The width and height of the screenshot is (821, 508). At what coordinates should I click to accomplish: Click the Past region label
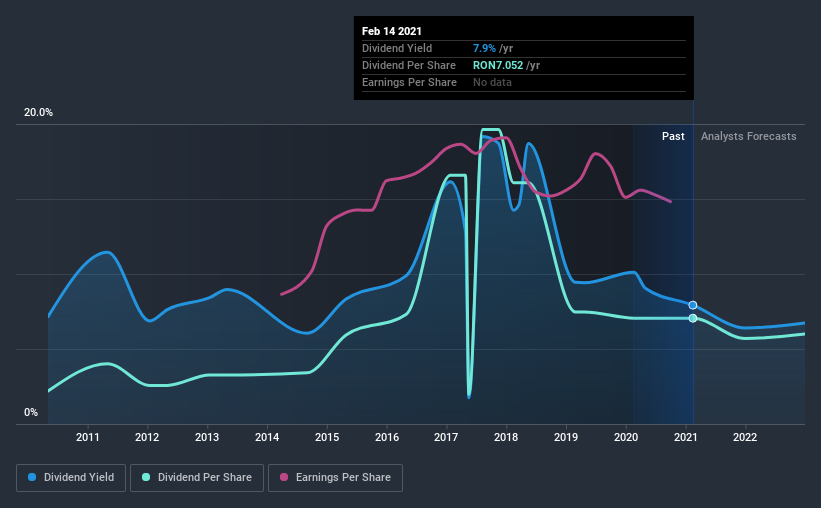click(x=673, y=136)
